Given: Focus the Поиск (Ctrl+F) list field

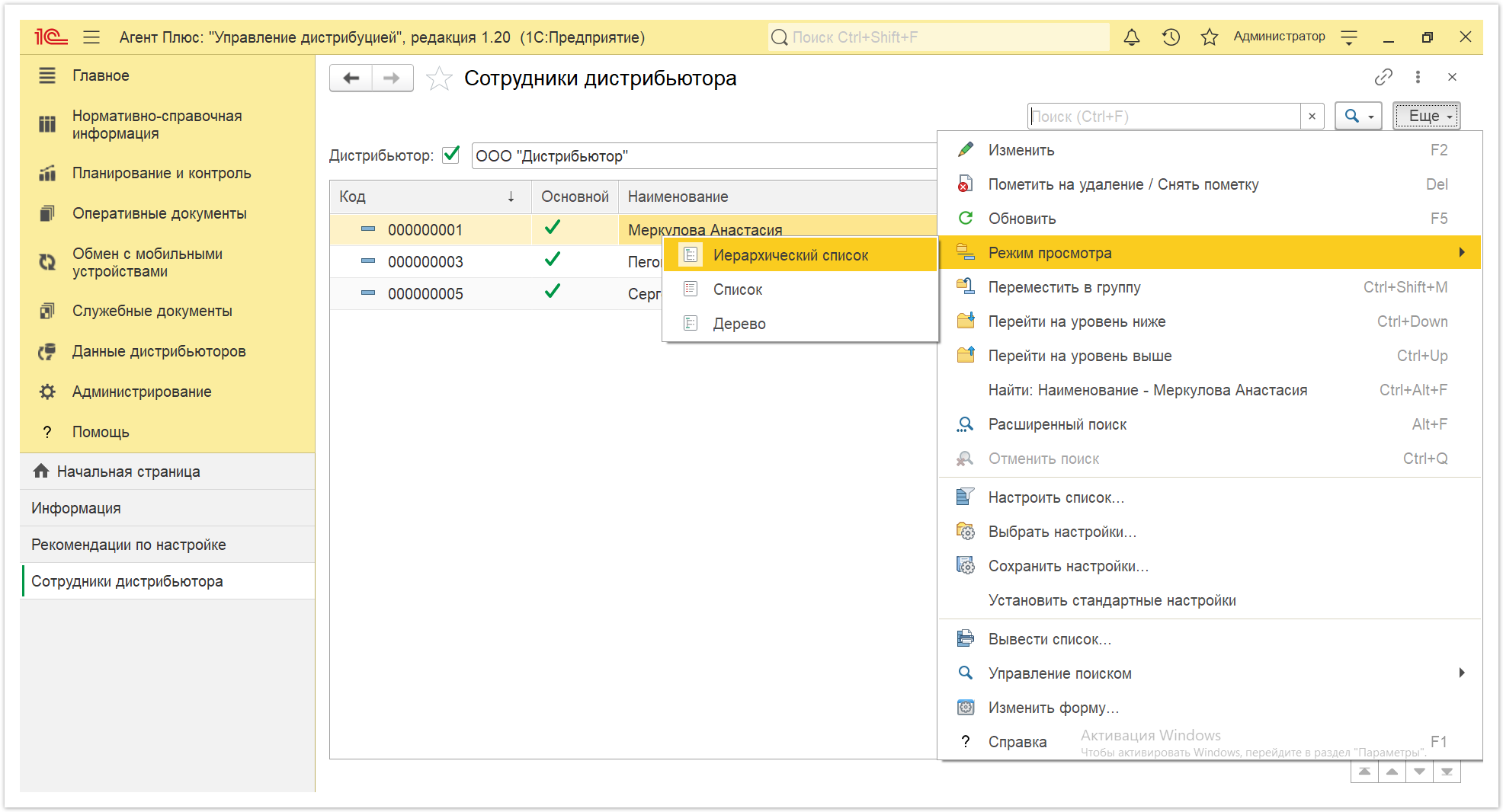Looking at the screenshot, I should tap(1164, 116).
